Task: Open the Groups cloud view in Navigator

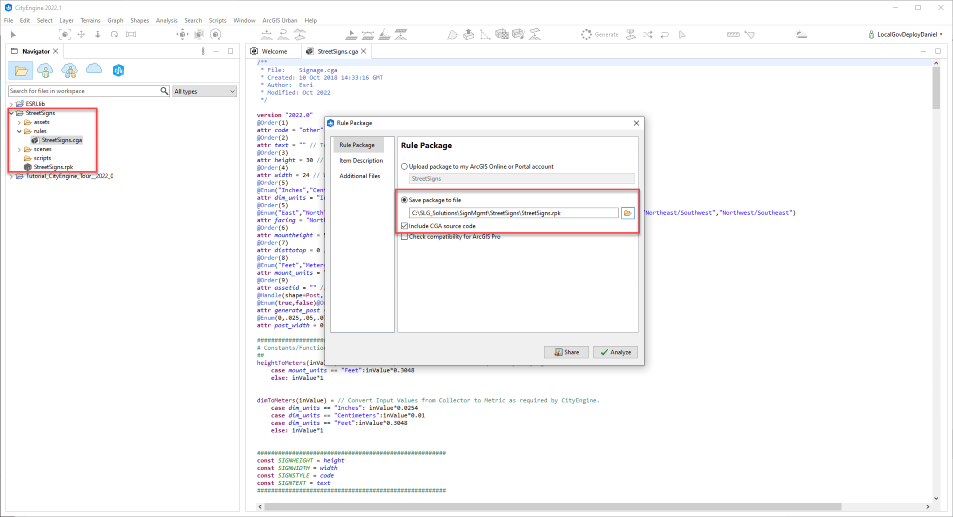Action: [x=69, y=70]
